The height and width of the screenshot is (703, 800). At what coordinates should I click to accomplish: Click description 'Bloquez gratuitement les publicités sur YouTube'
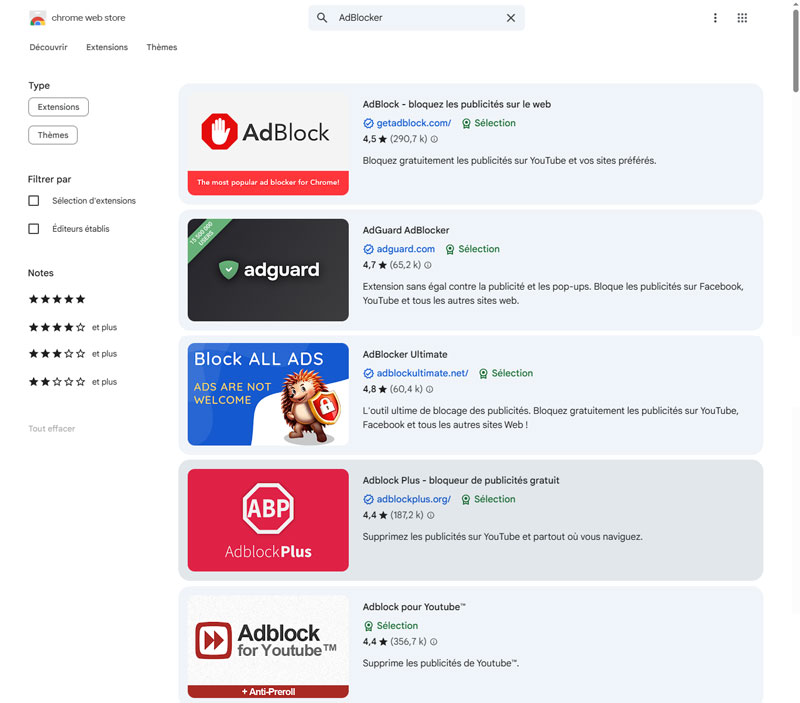click(x=509, y=161)
